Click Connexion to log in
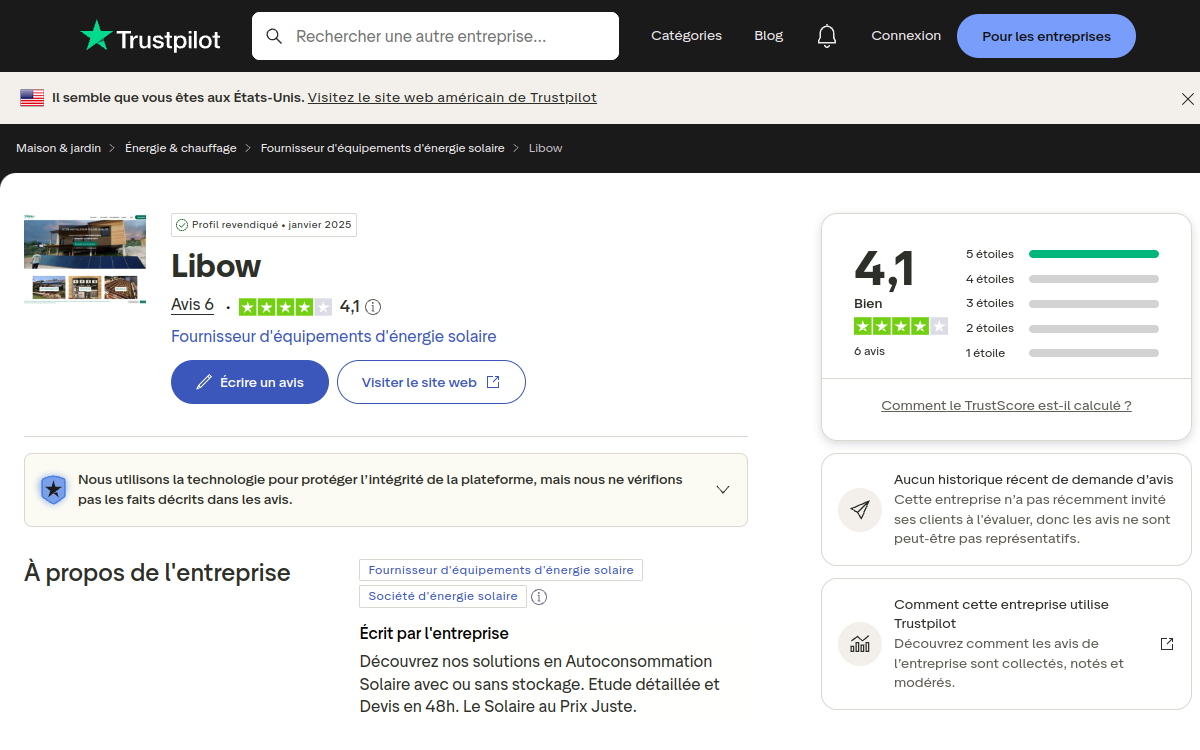1200x750 pixels. click(x=906, y=36)
